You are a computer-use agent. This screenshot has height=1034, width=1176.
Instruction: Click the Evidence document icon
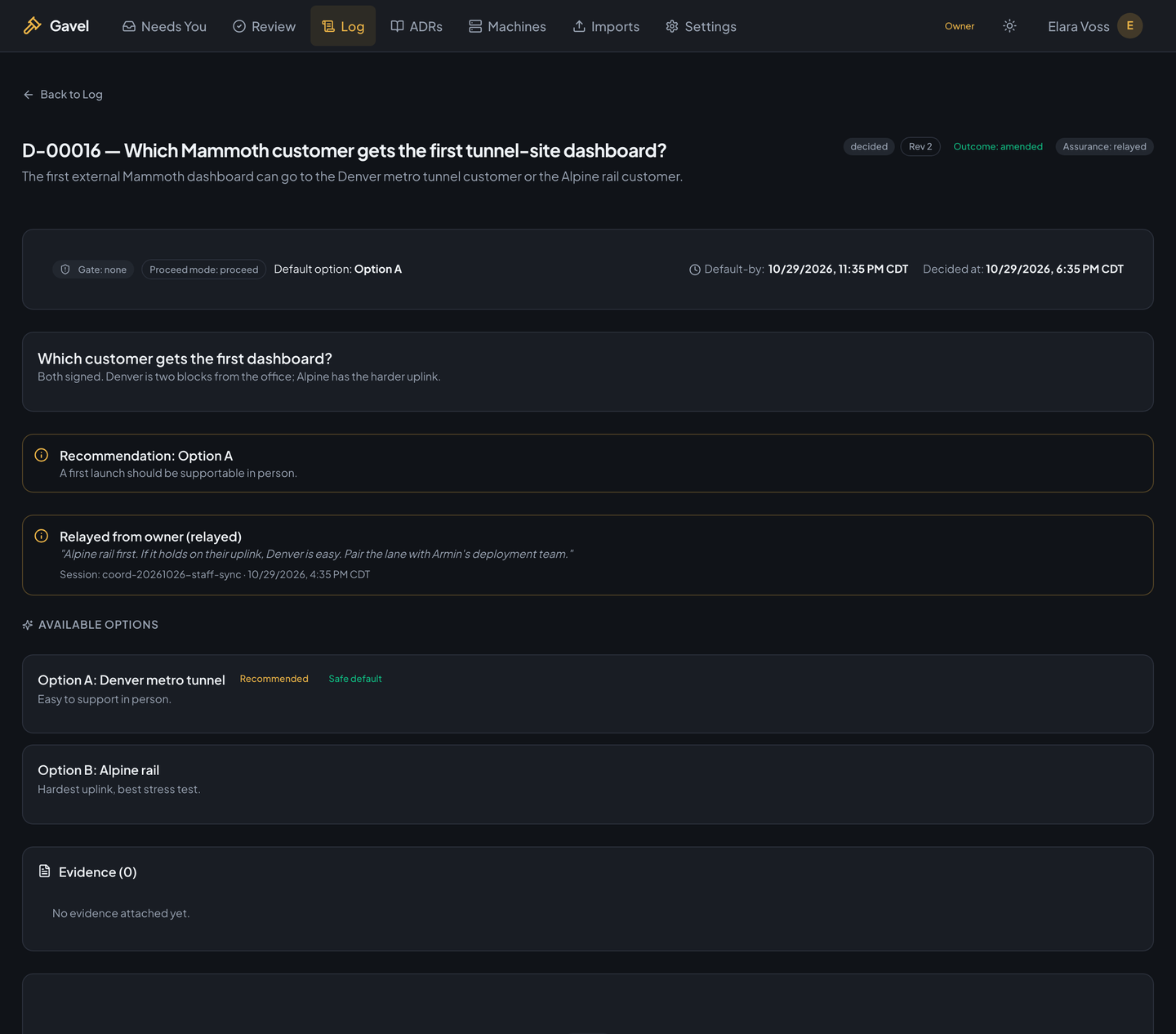45,871
